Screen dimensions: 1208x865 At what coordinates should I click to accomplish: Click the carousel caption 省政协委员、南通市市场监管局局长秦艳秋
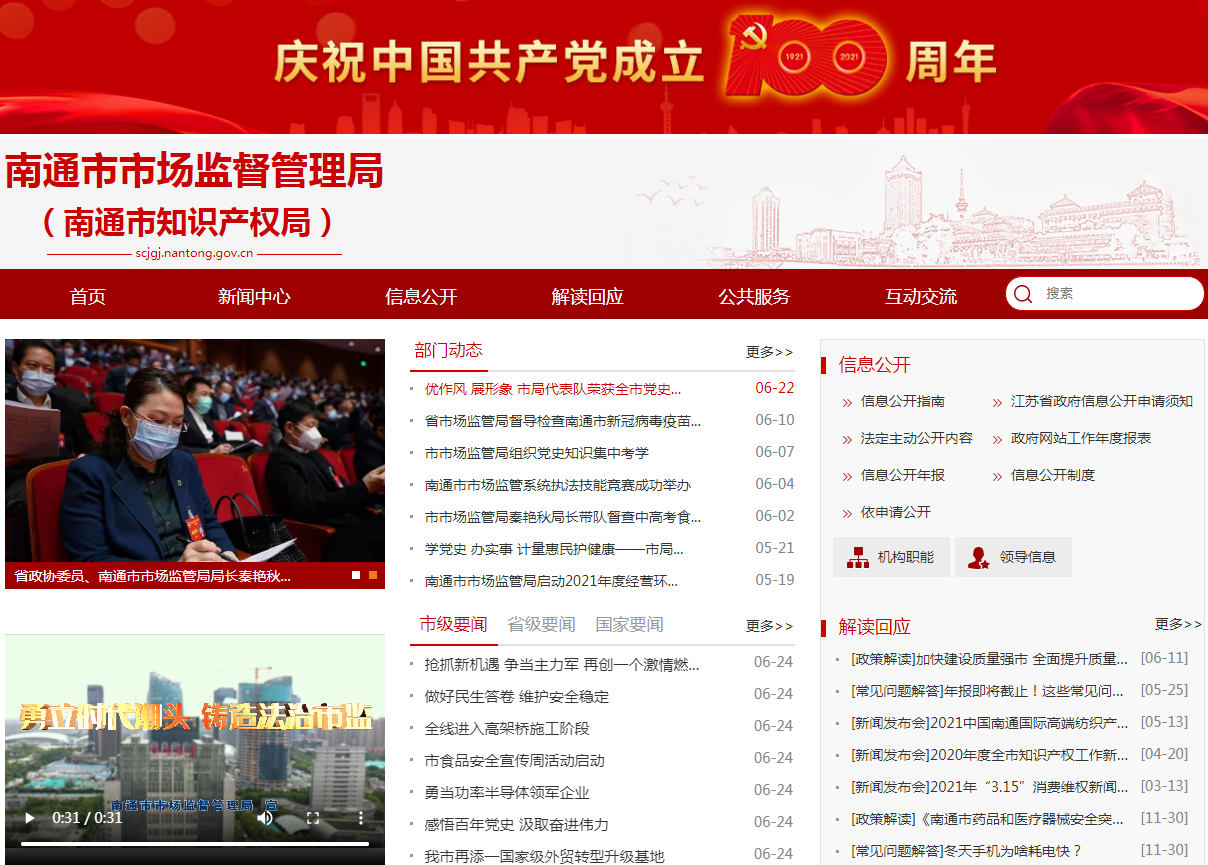pyautogui.click(x=152, y=576)
